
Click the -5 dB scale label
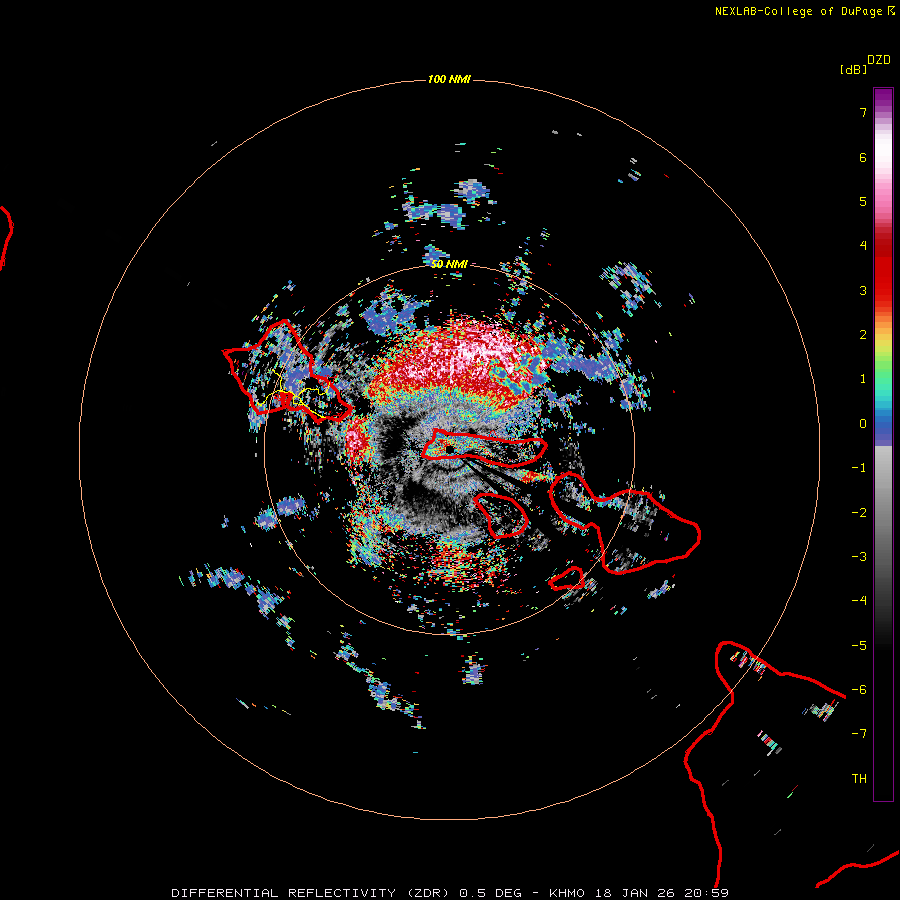point(859,646)
